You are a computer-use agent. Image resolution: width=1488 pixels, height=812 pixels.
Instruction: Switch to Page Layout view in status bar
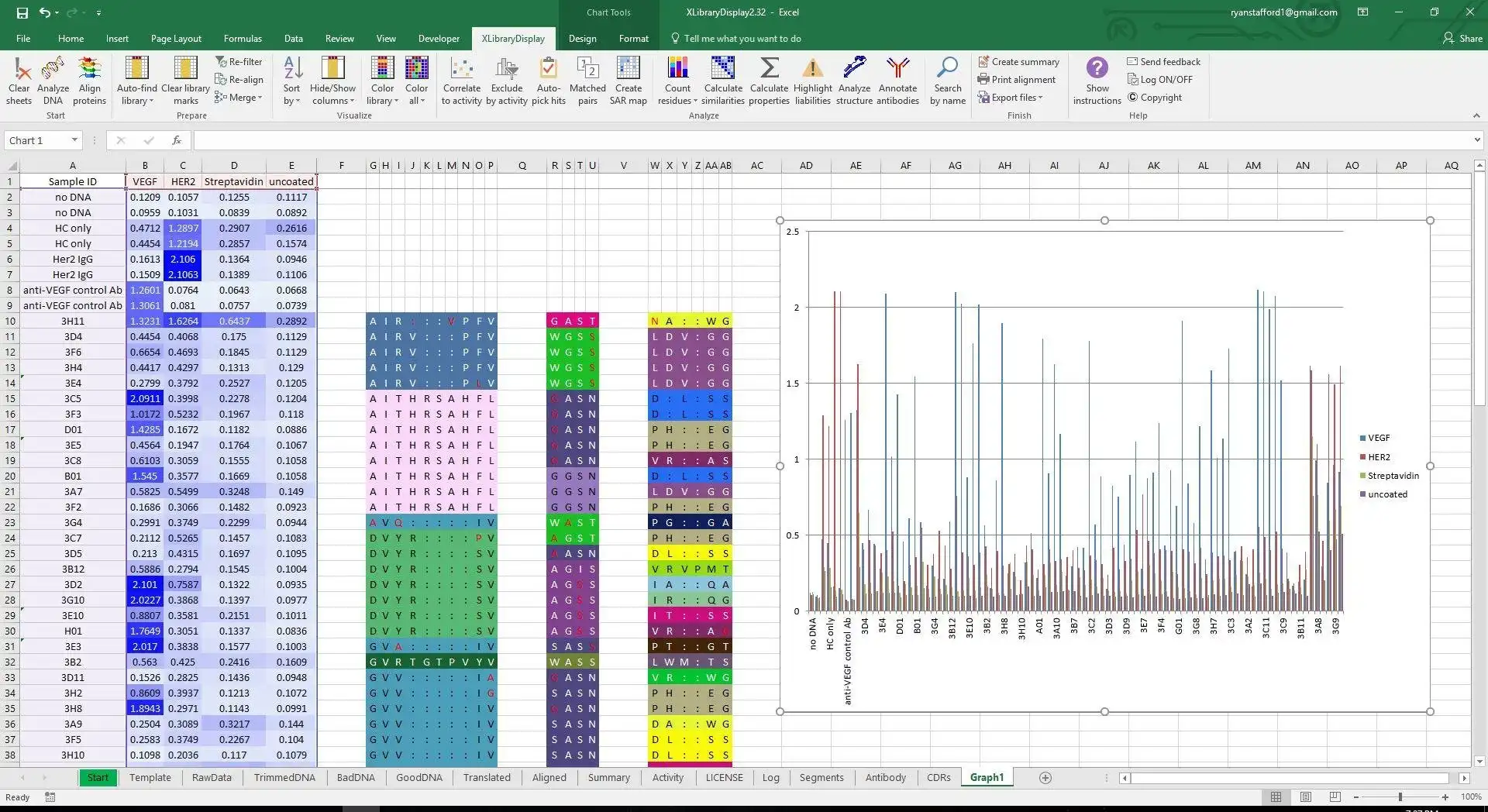coord(1306,797)
